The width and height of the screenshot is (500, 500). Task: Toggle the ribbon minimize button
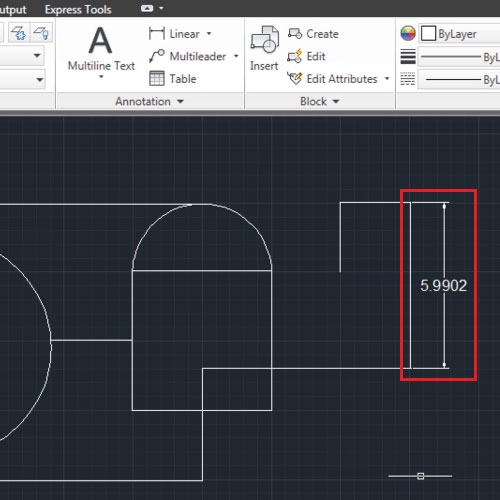coord(147,8)
